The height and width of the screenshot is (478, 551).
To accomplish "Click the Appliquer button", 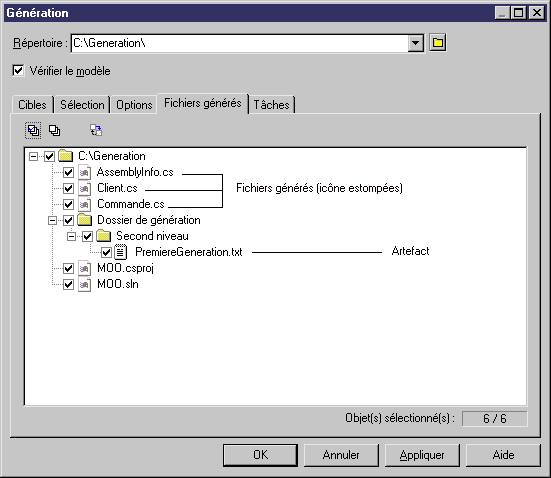I will coord(422,455).
